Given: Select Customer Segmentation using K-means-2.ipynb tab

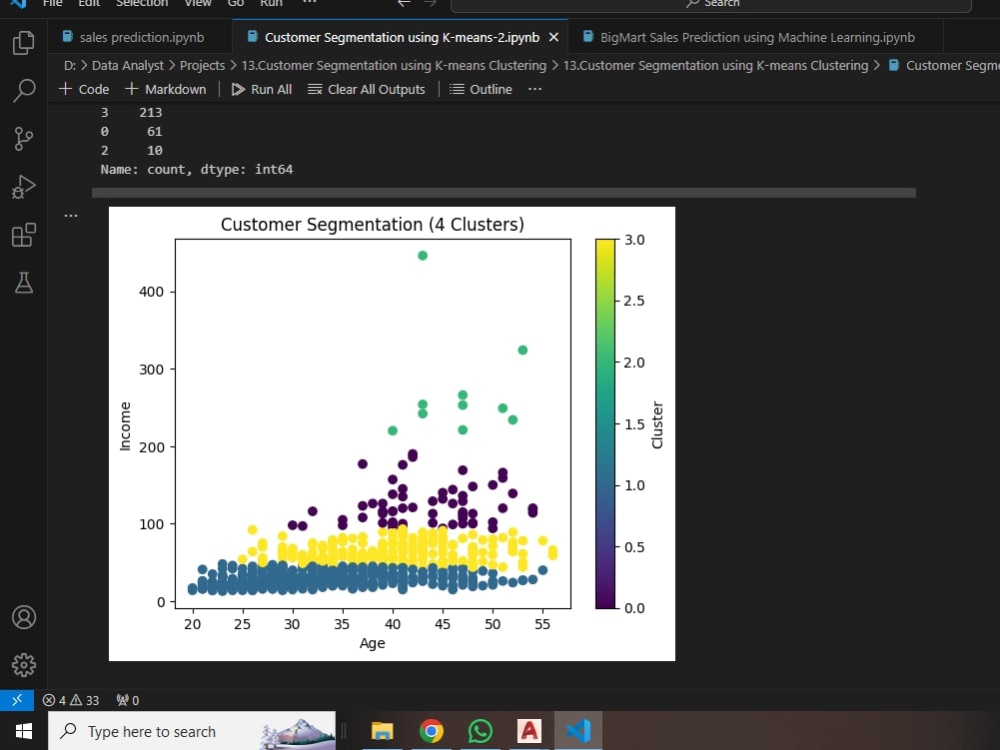Looking at the screenshot, I should pos(402,38).
